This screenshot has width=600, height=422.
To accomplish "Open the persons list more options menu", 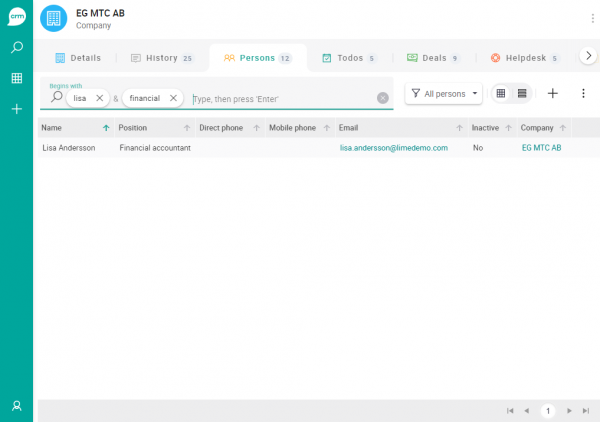I will click(583, 93).
